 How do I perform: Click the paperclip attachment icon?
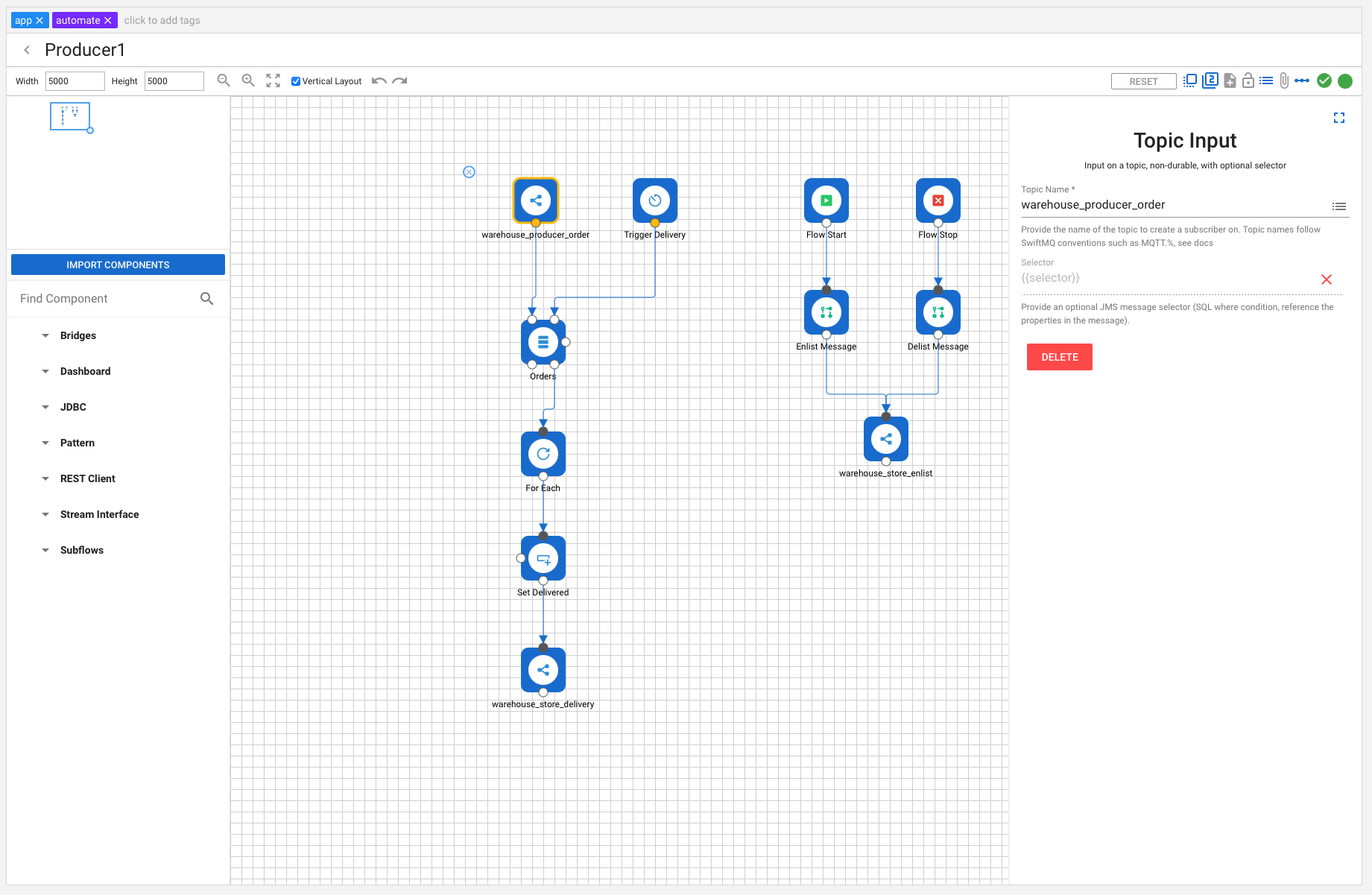pyautogui.click(x=1284, y=80)
